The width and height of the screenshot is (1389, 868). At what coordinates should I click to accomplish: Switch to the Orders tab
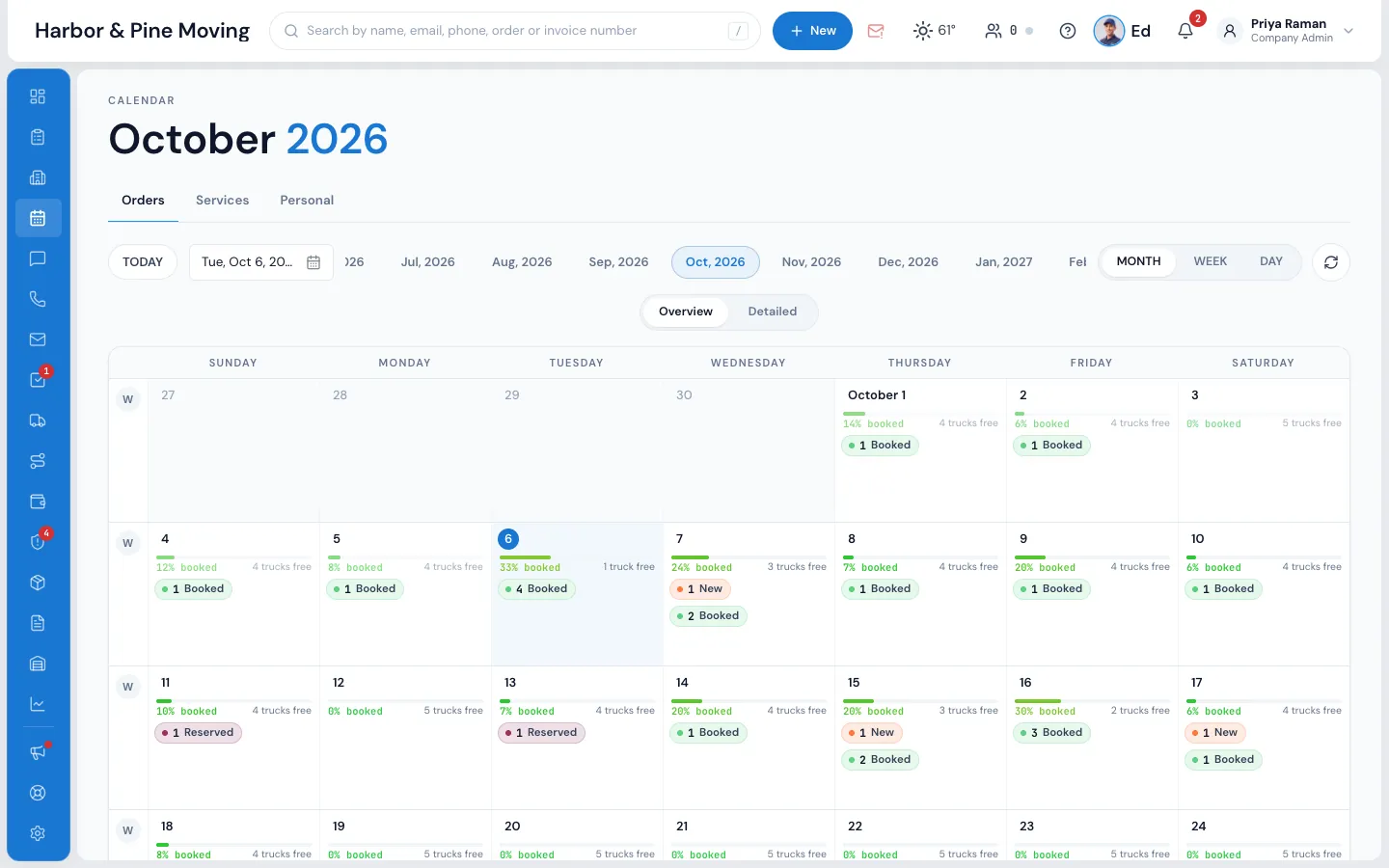tap(143, 201)
